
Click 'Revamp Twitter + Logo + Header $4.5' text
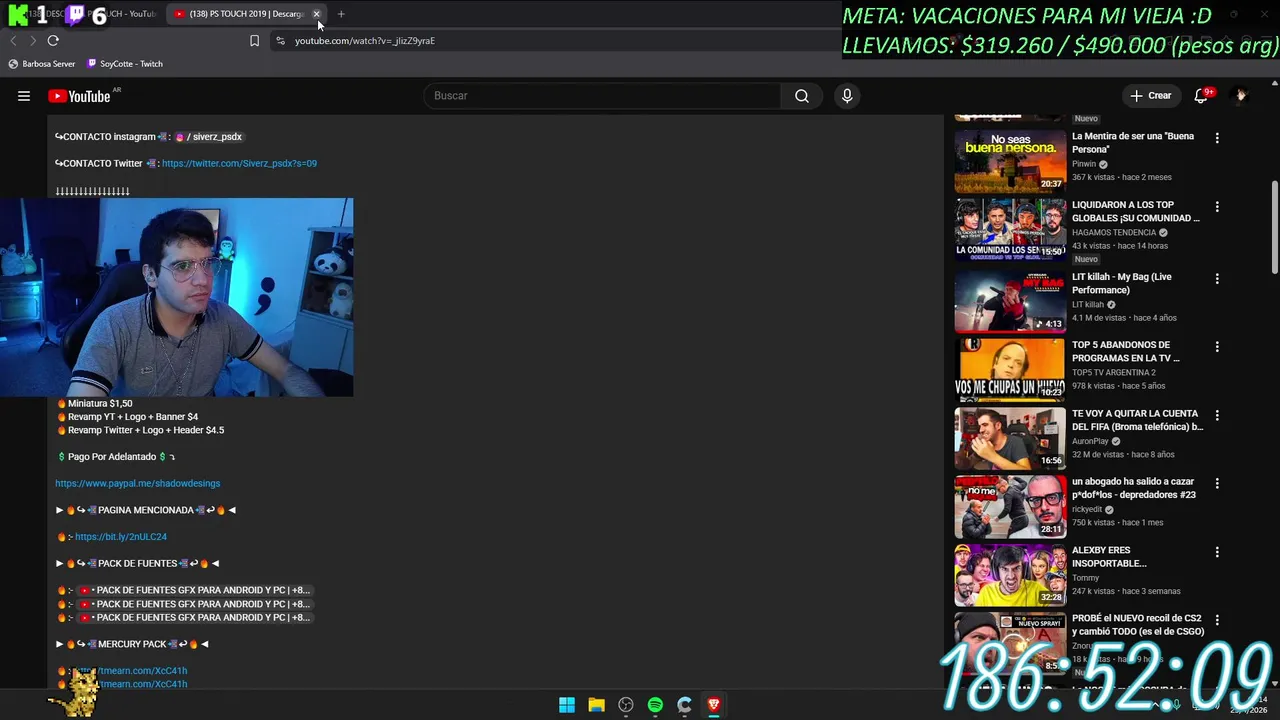tap(146, 430)
